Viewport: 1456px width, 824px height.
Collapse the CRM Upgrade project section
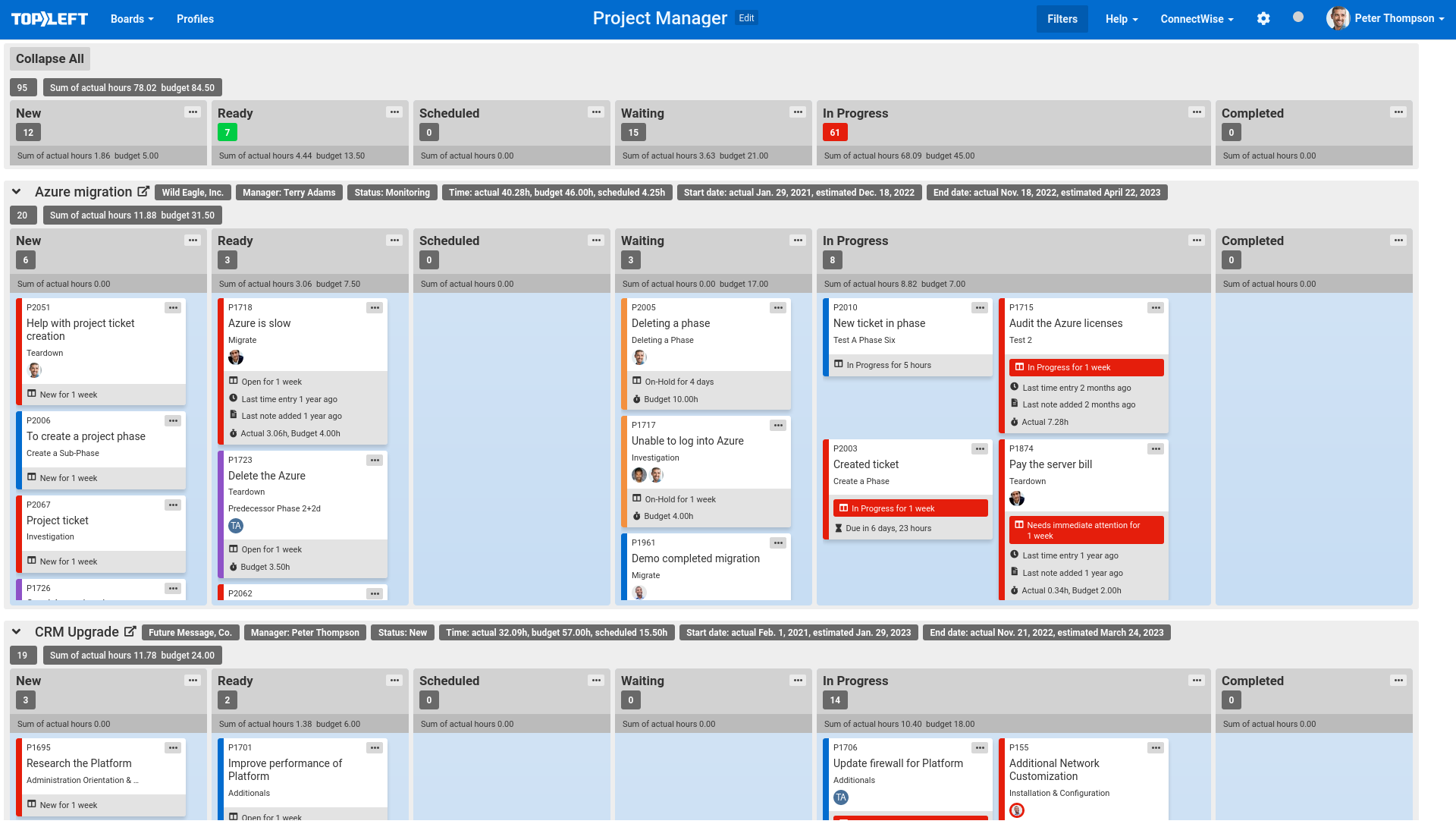coord(17,632)
